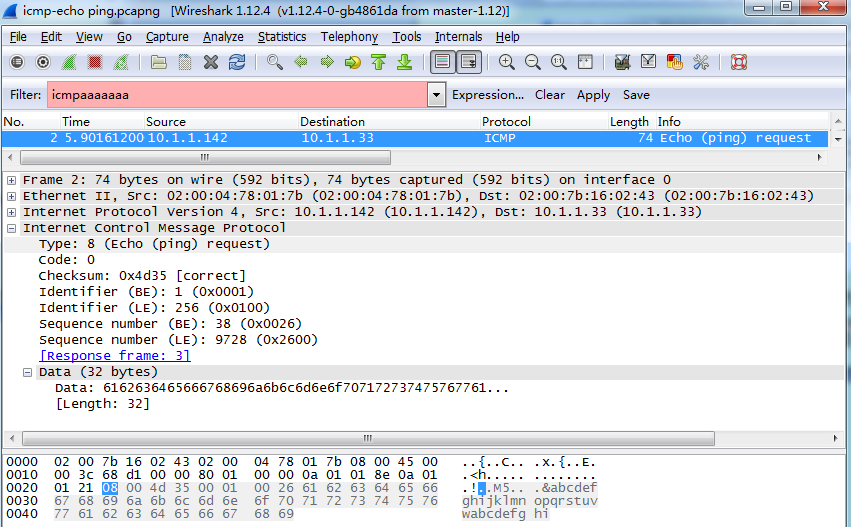Open the Telephony menu
Image resolution: width=851 pixels, height=527 pixels.
[349, 37]
